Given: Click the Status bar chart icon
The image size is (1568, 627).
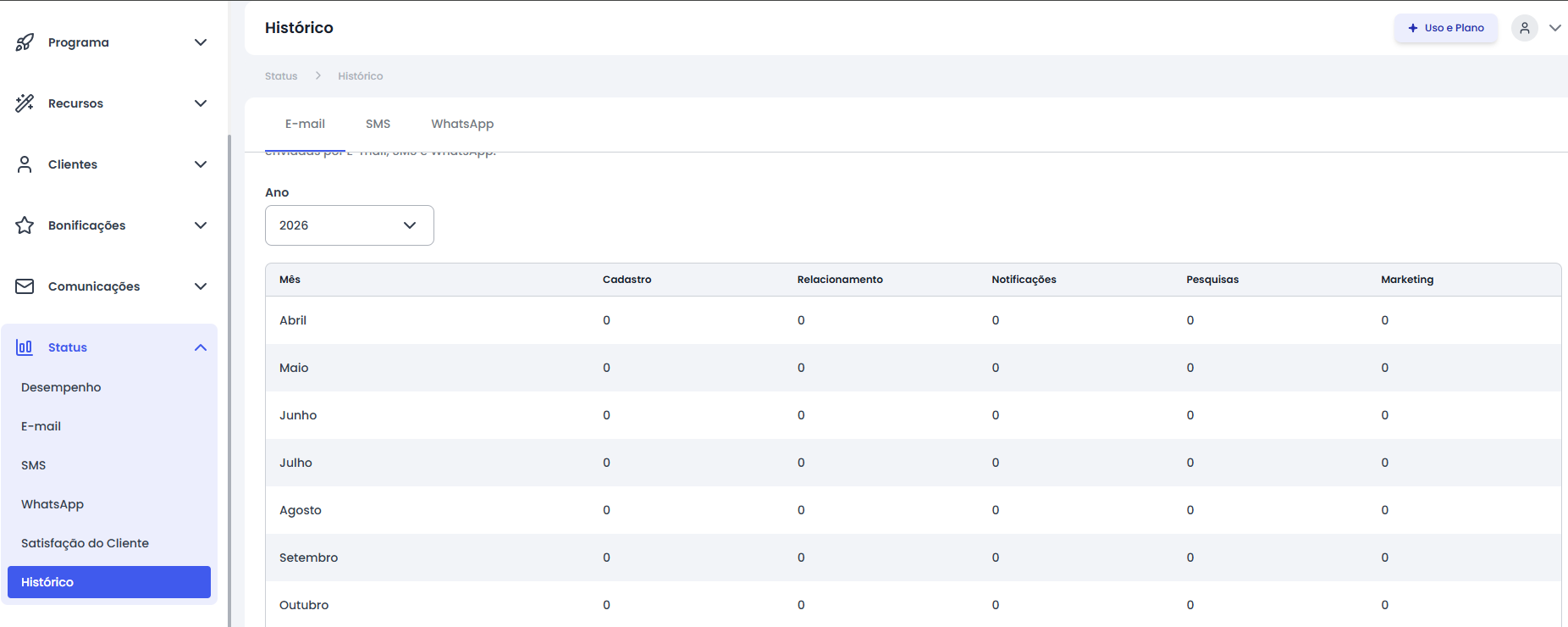Looking at the screenshot, I should (x=25, y=347).
